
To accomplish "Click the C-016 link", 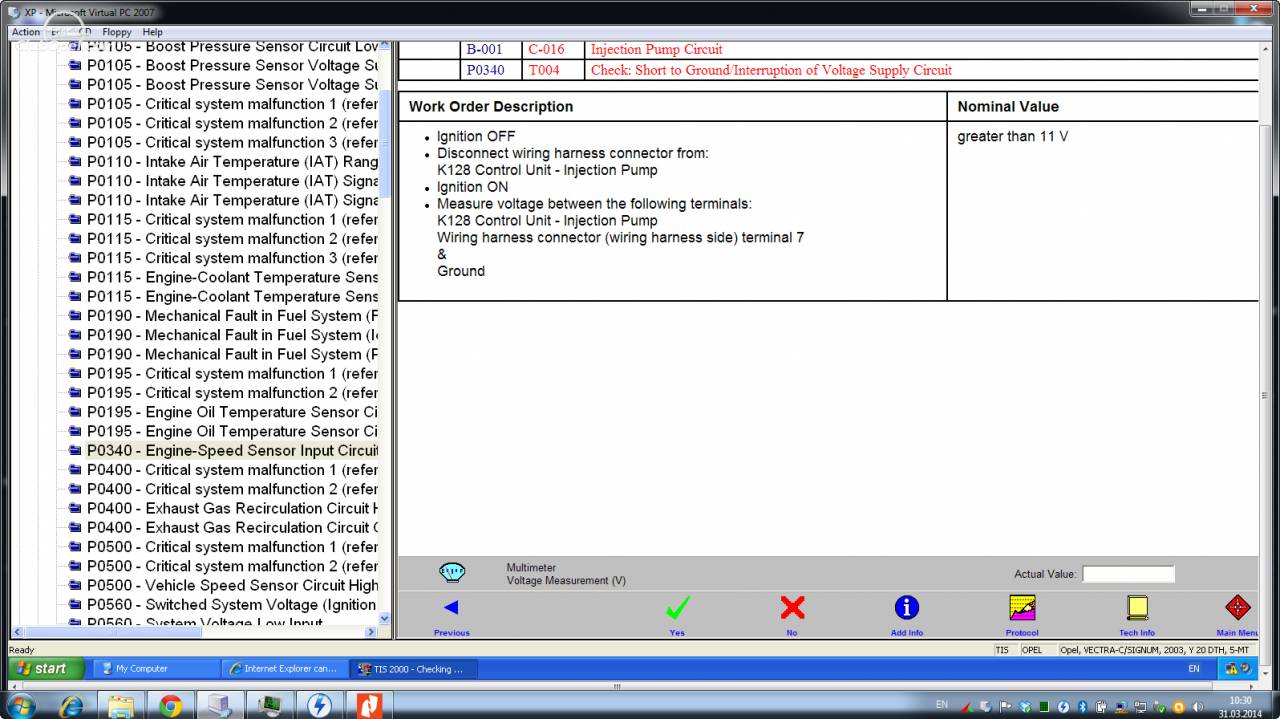I will [x=546, y=49].
